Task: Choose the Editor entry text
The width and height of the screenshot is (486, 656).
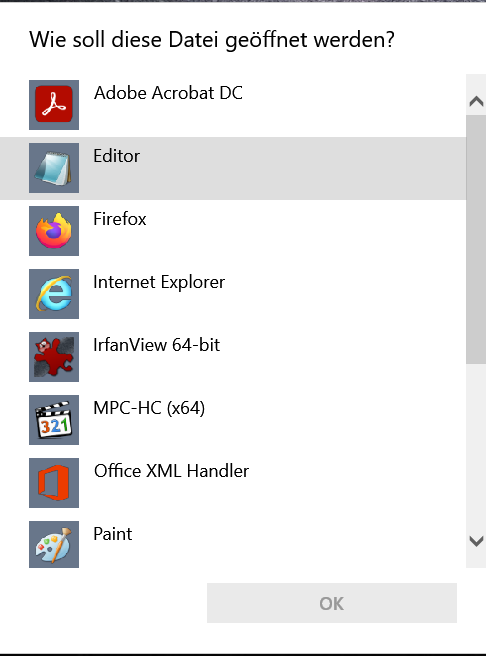Action: tap(117, 156)
